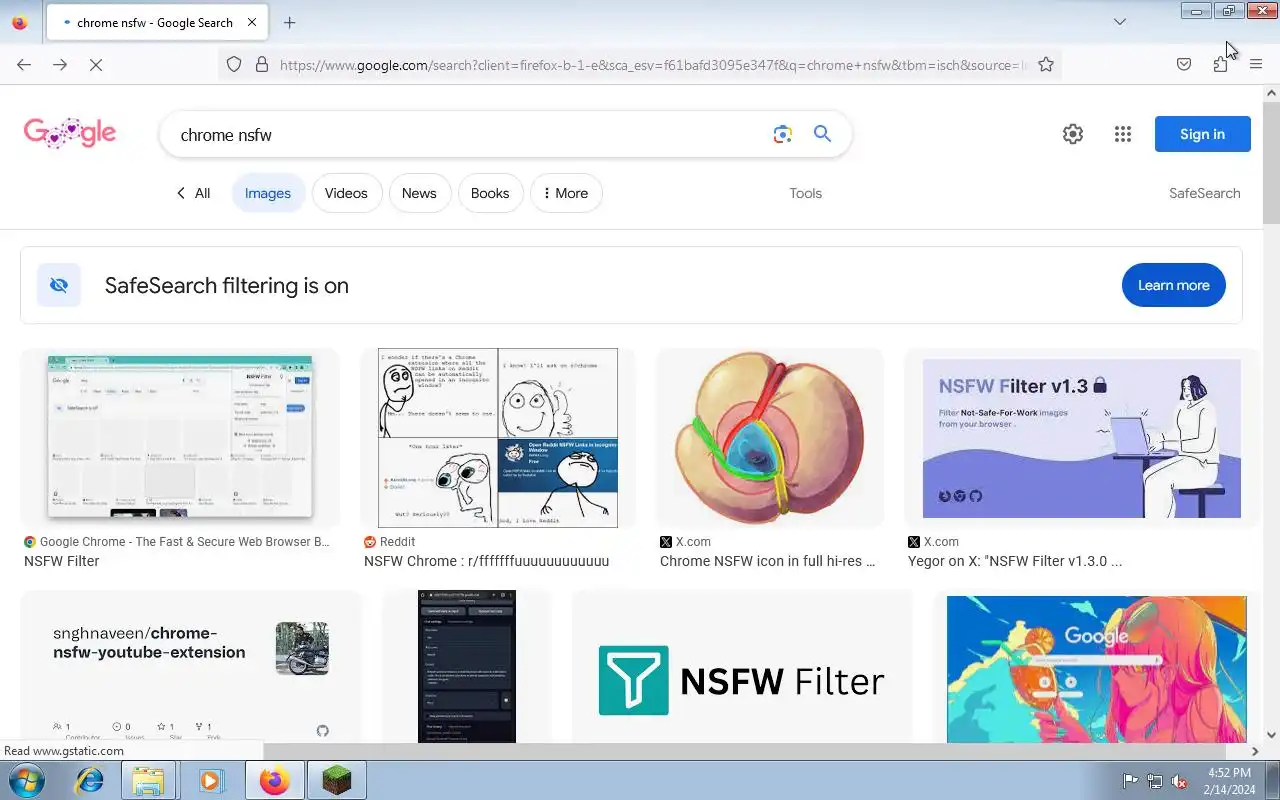The height and width of the screenshot is (800, 1280).
Task: Expand the list all tabs dropdown arrow
Action: click(1120, 22)
